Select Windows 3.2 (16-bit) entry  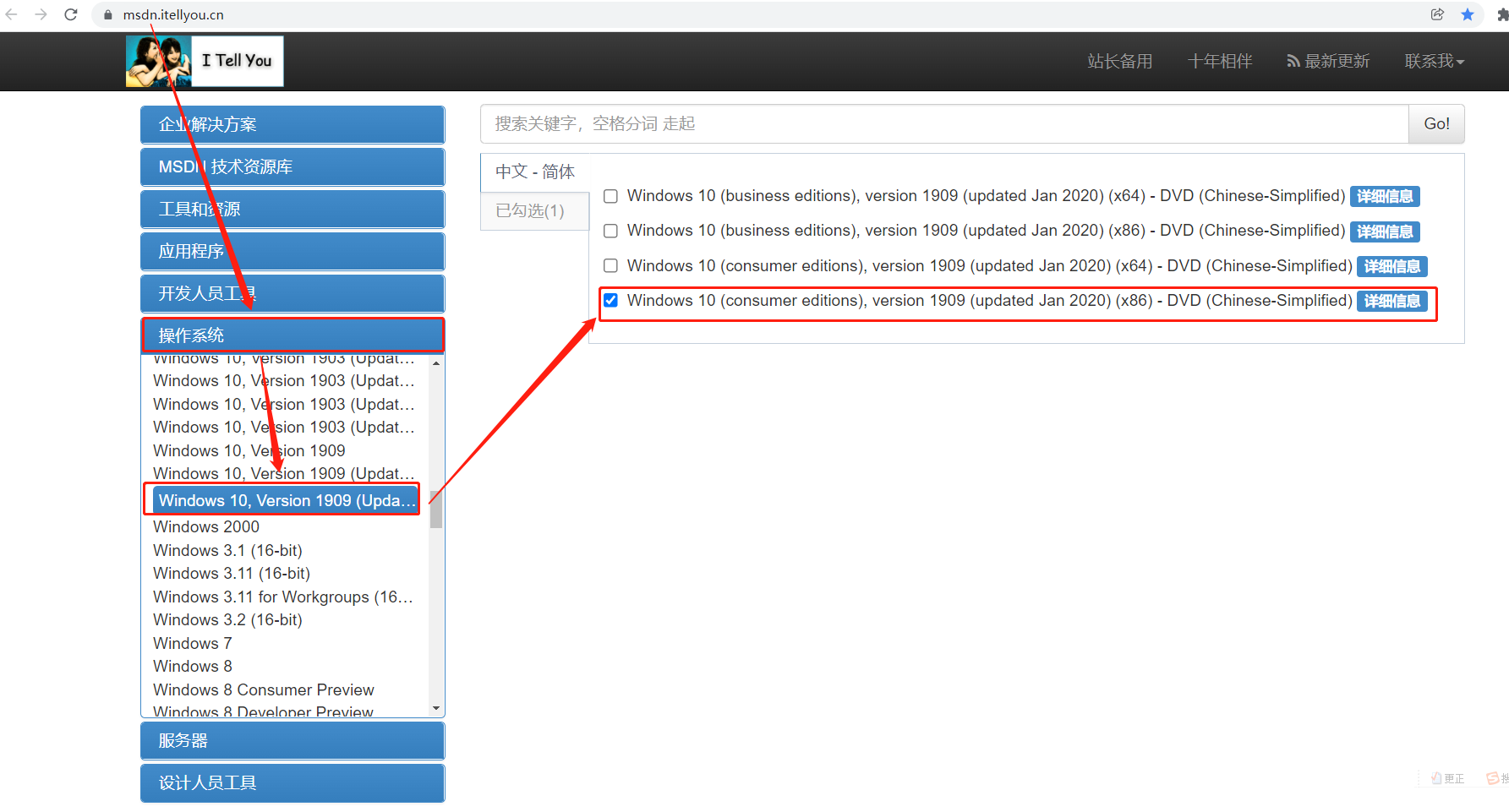227,619
